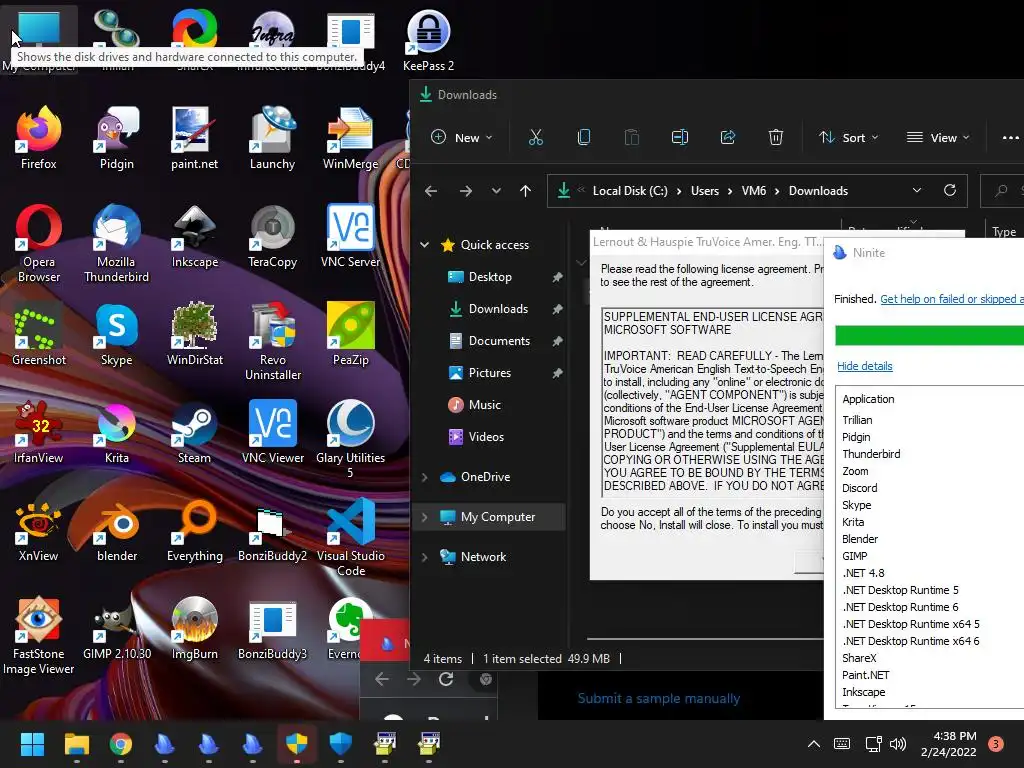Open the New dropdown in Explorer
This screenshot has width=1024, height=768.
(462, 137)
